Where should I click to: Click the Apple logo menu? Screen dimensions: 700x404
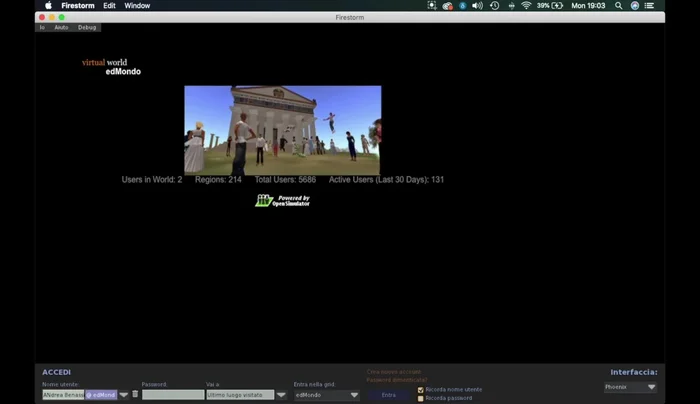coord(47,6)
